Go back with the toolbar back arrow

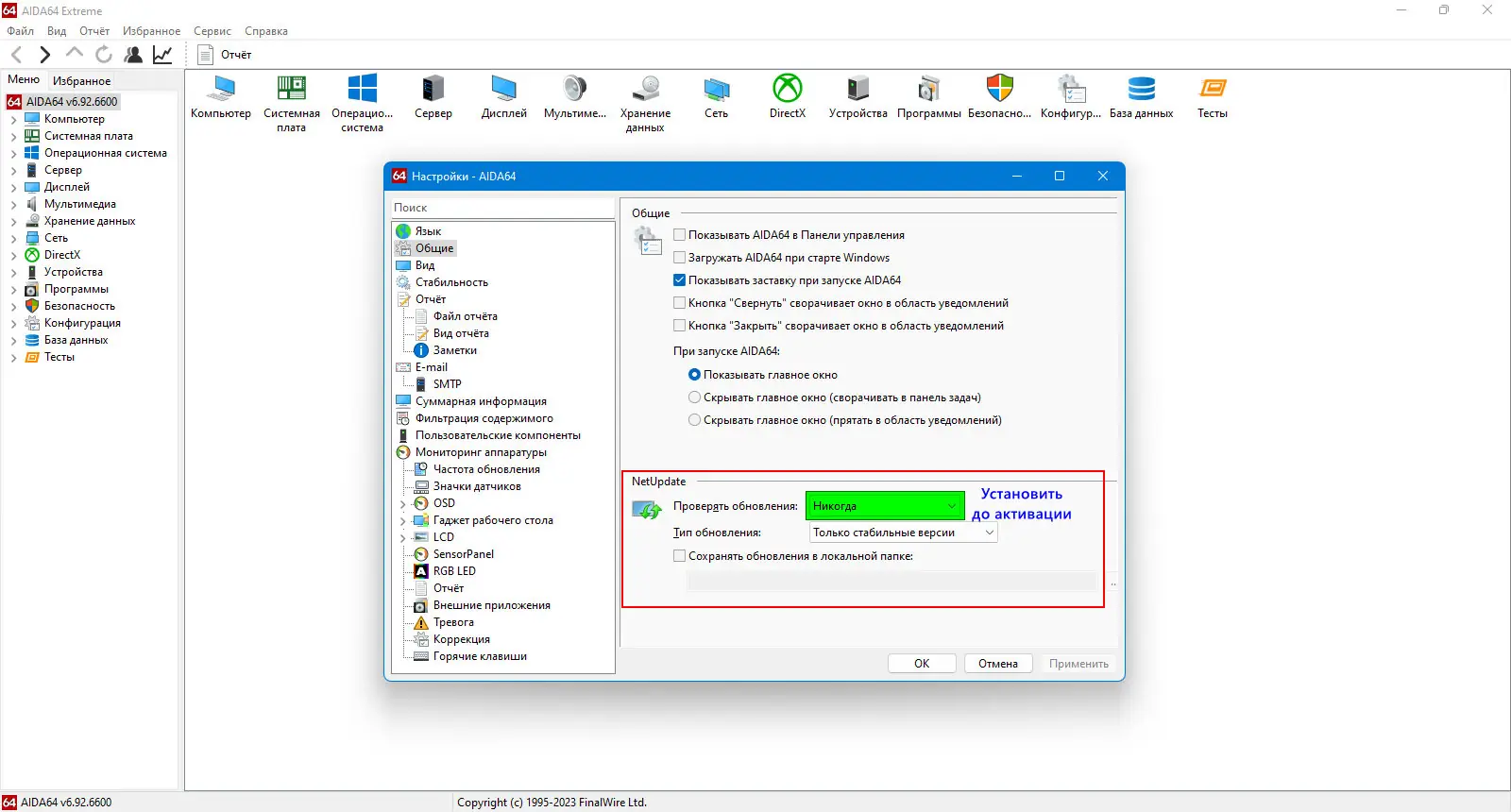point(16,55)
